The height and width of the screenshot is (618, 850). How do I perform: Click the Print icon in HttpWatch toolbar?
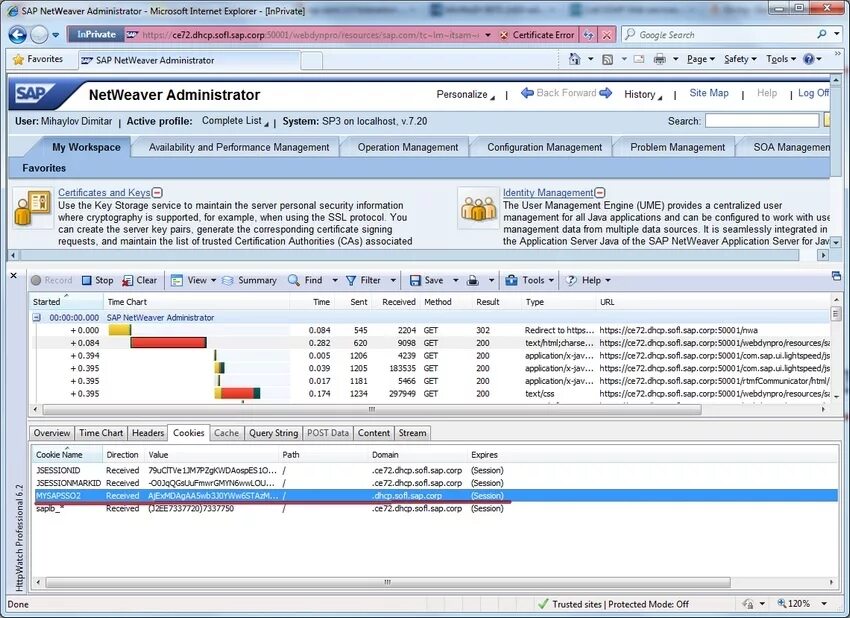[472, 280]
